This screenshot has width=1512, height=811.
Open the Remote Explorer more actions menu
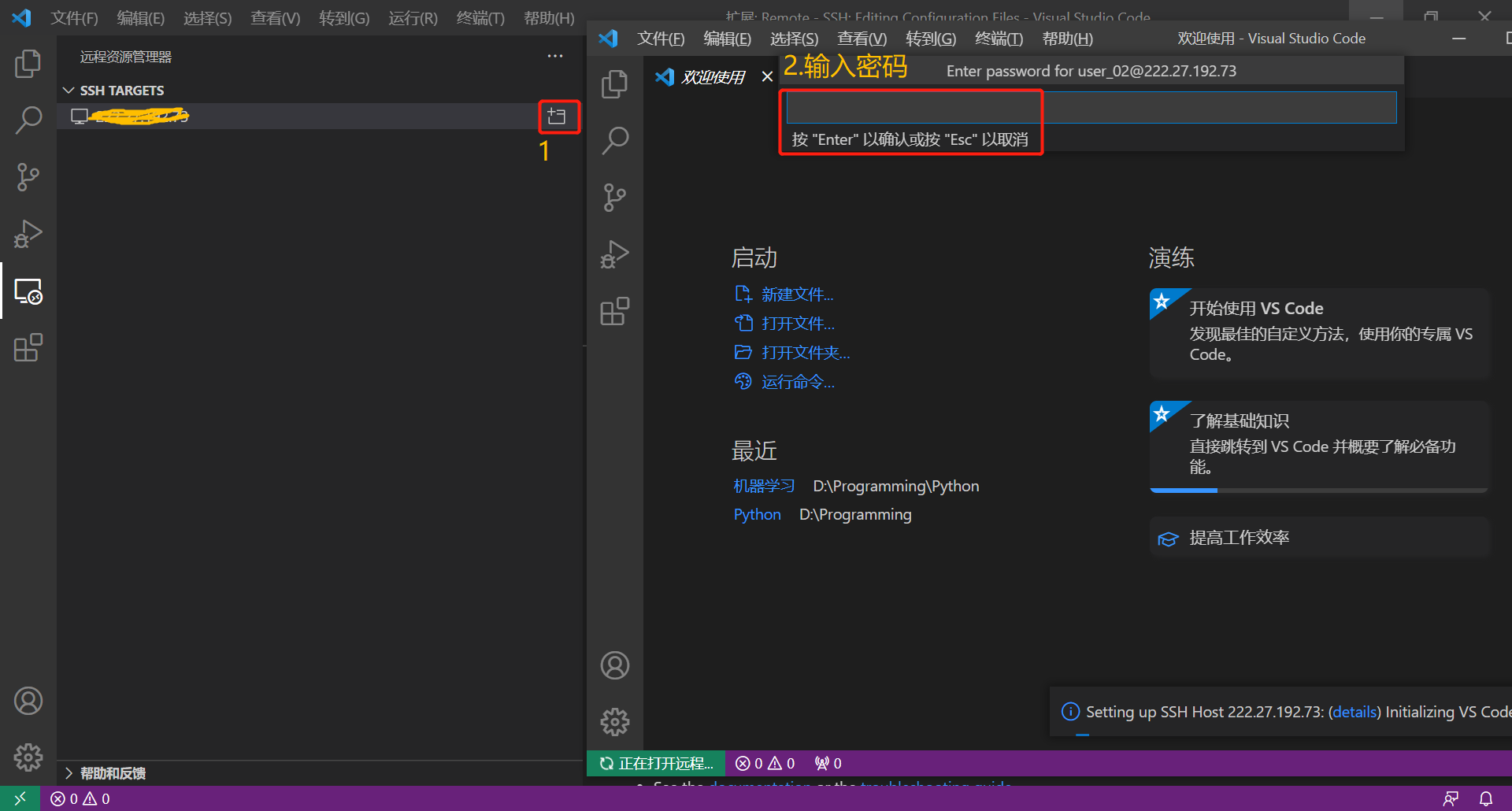[555, 55]
